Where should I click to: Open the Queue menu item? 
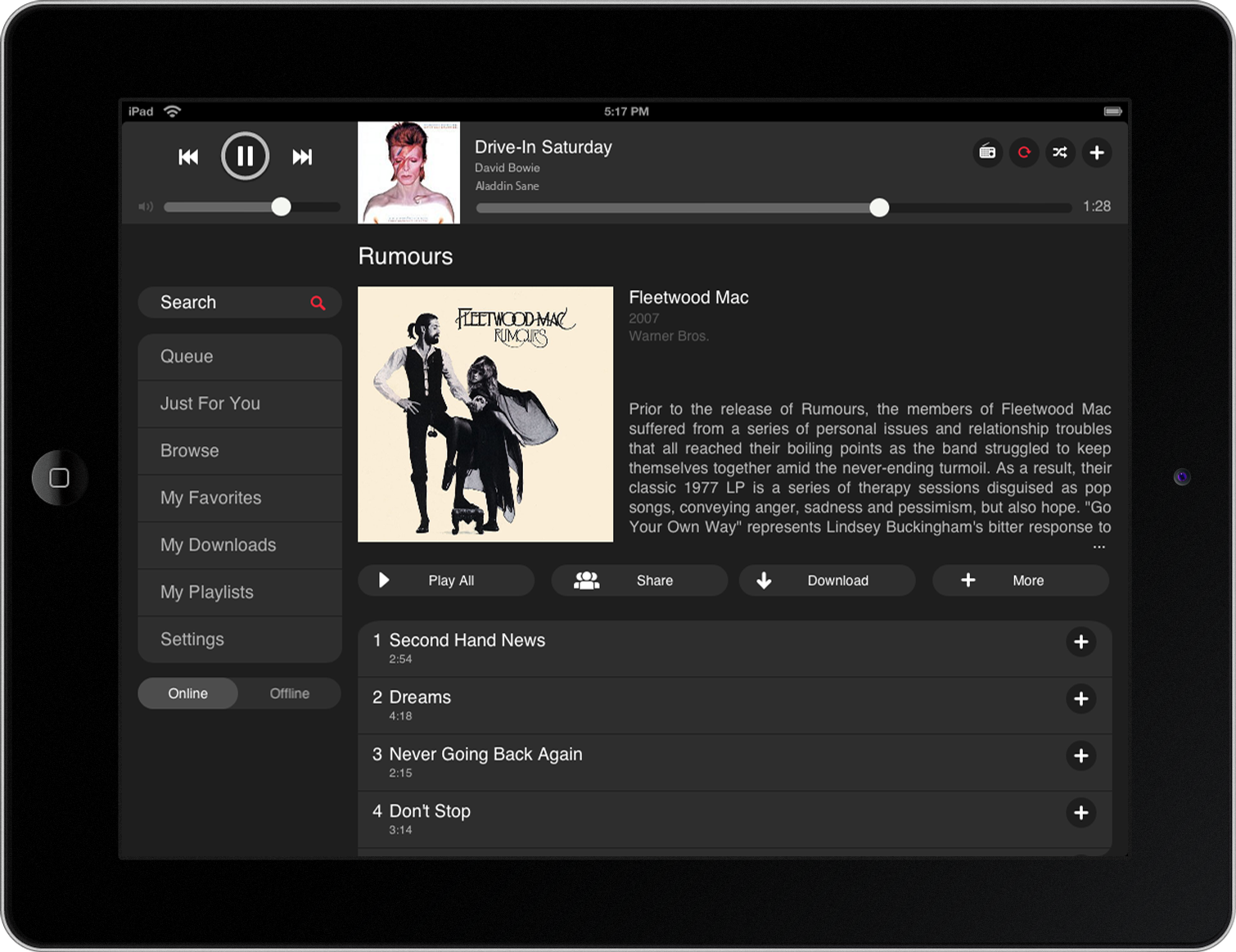(239, 357)
